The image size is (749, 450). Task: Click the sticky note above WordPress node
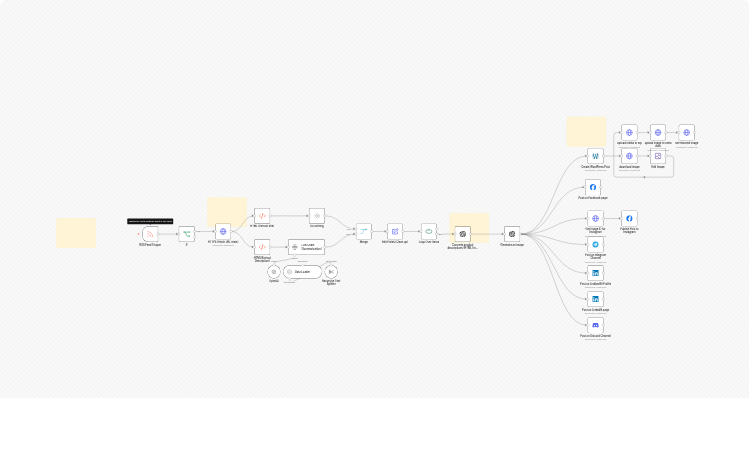point(586,131)
